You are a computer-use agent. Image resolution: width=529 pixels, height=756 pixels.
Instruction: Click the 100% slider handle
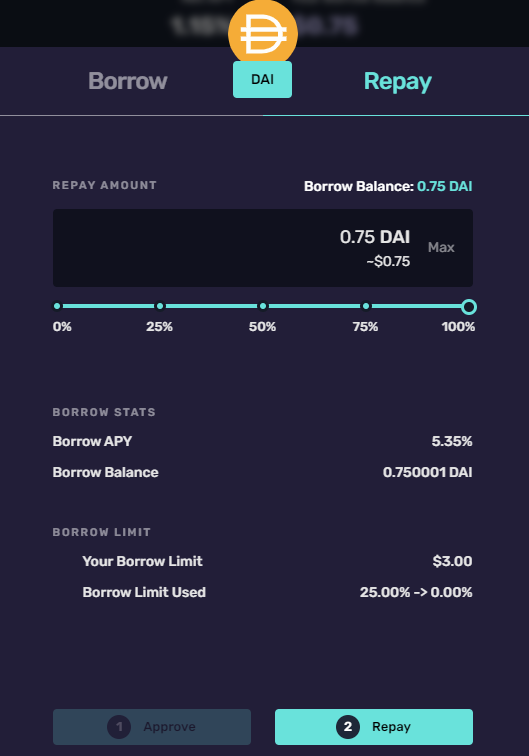point(469,307)
